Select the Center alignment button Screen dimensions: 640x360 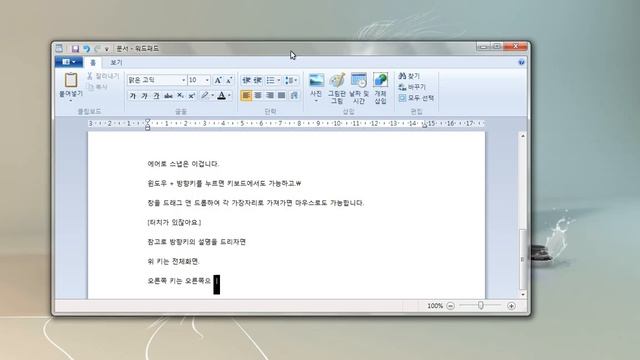[x=258, y=96]
